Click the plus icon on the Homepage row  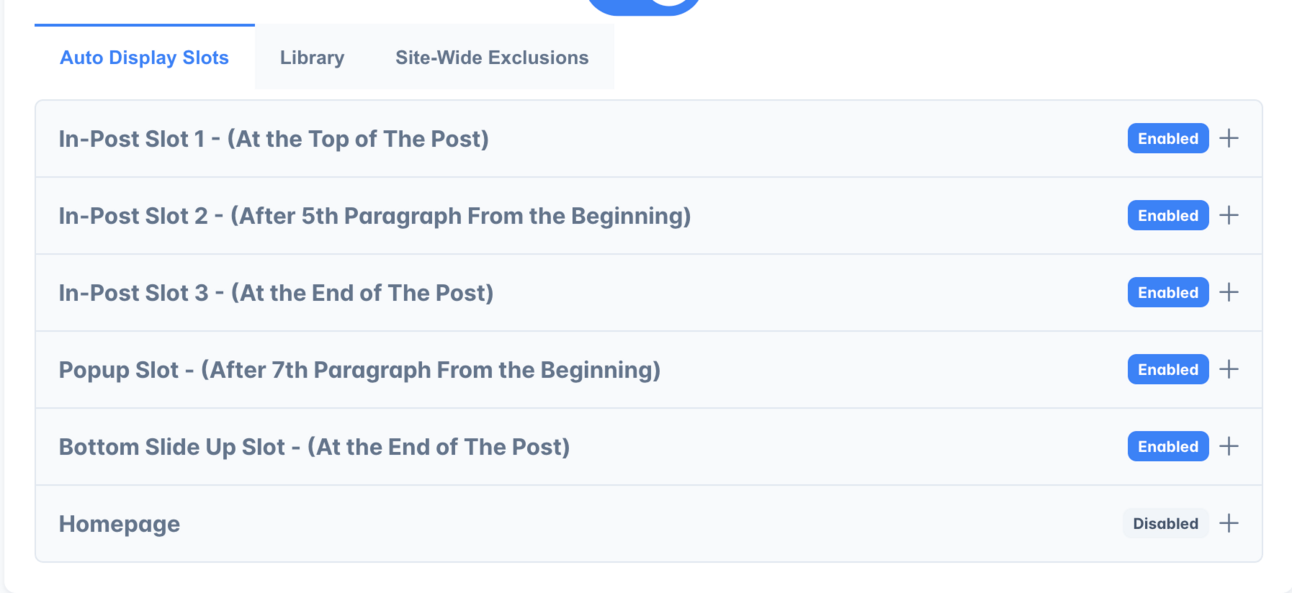click(x=1229, y=523)
